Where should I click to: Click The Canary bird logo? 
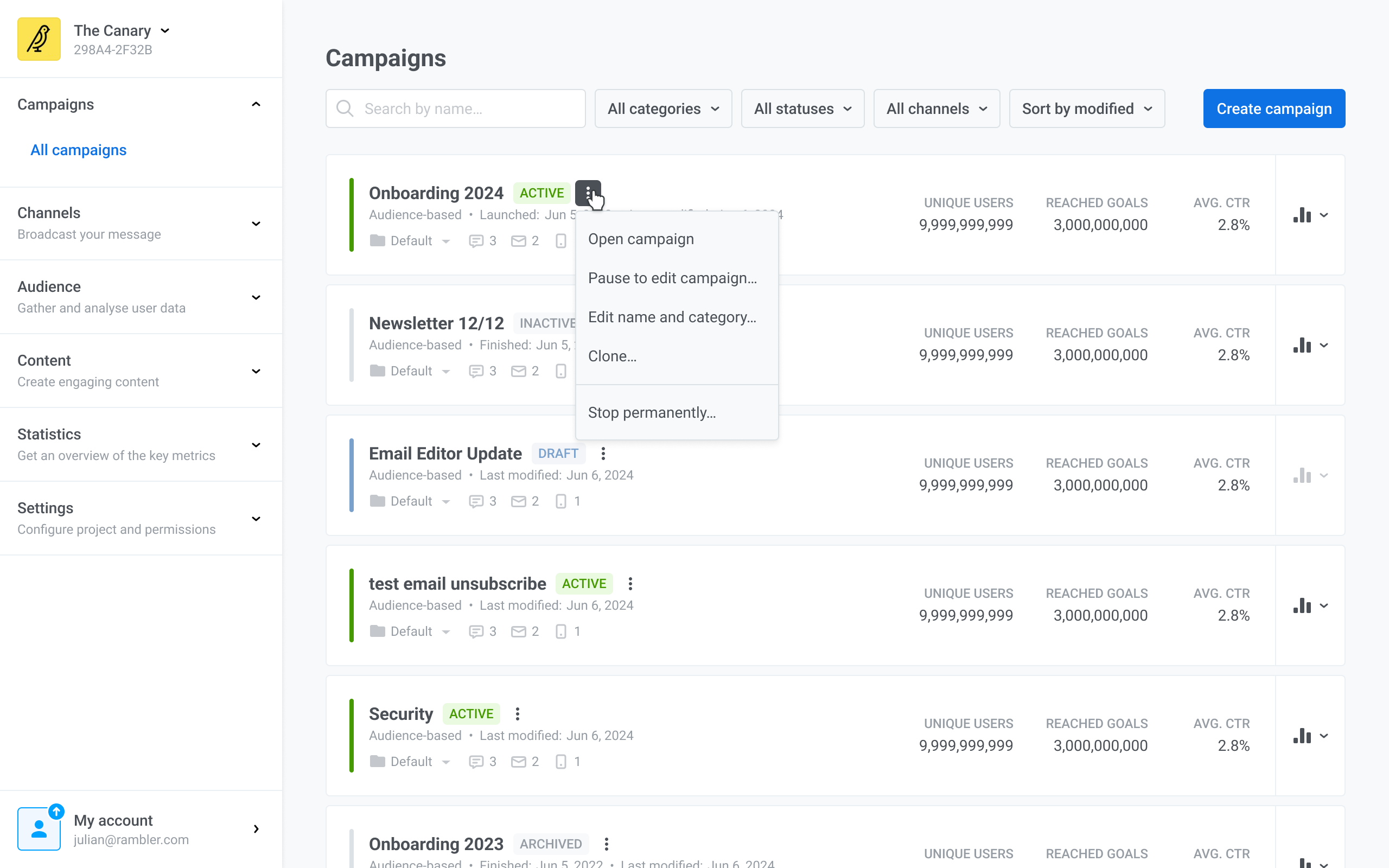coord(39,39)
